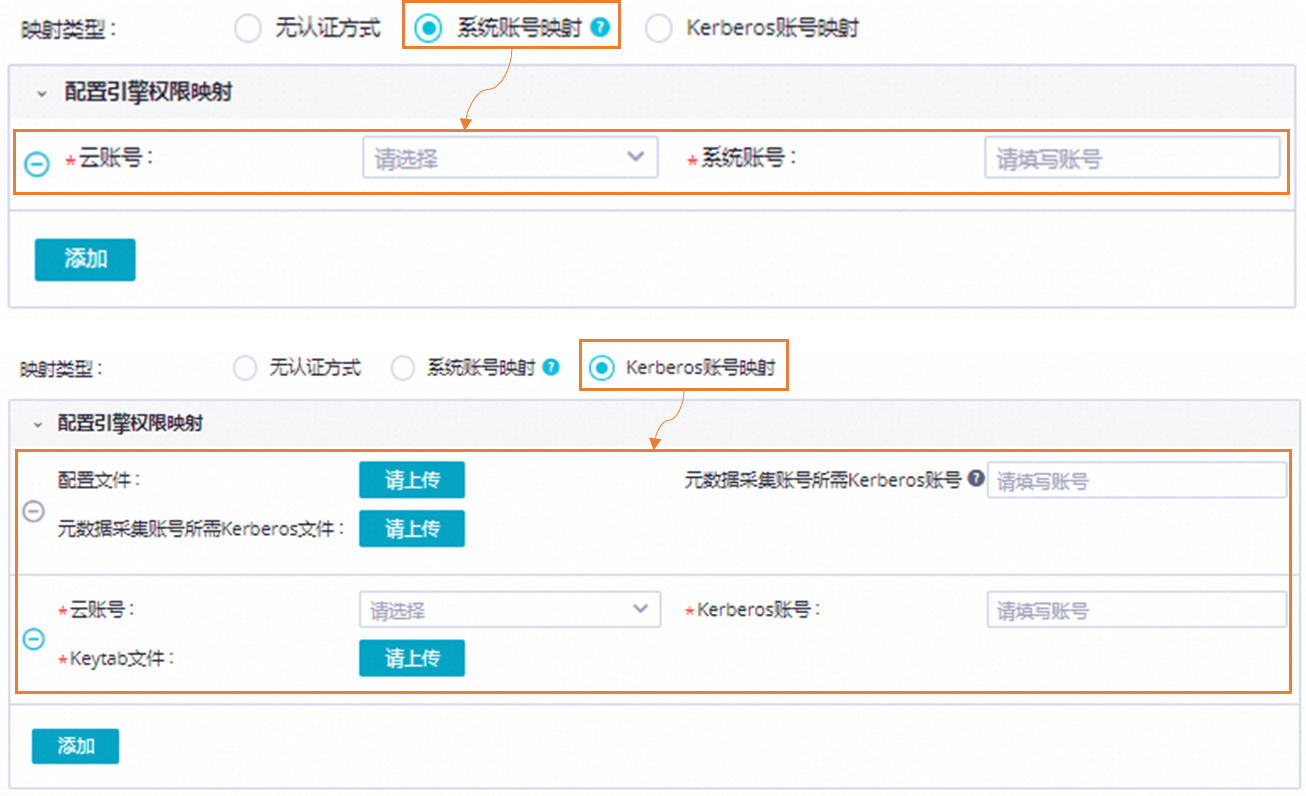Open the 云账号 dropdown in top section
Screen dimensions: 1306x796
coord(510,157)
